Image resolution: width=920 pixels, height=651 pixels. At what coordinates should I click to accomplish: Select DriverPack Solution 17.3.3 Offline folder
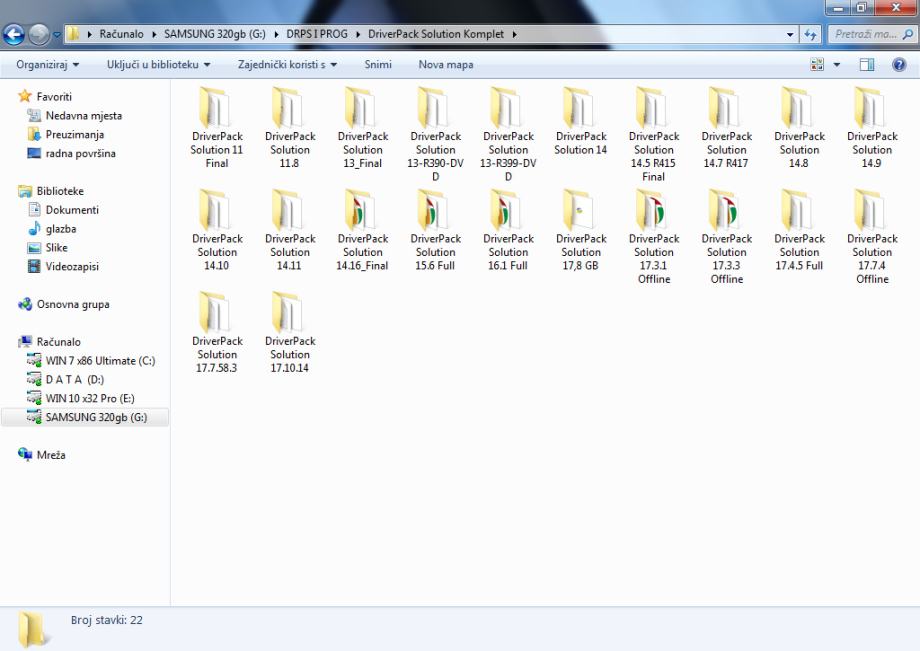[x=726, y=236]
